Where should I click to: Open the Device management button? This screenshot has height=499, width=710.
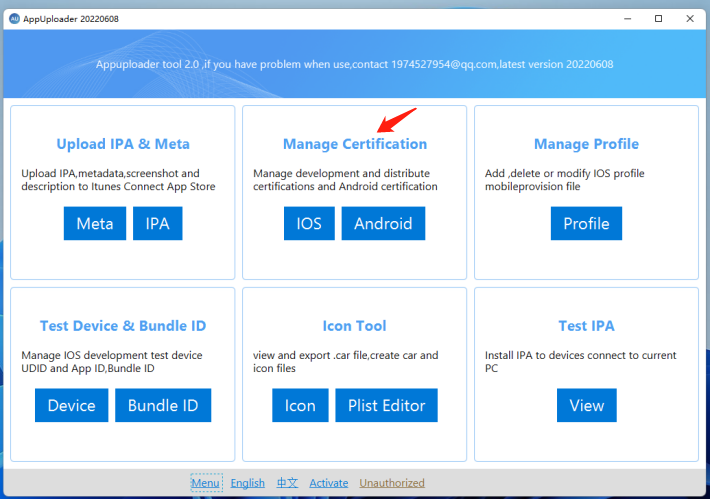click(x=72, y=405)
